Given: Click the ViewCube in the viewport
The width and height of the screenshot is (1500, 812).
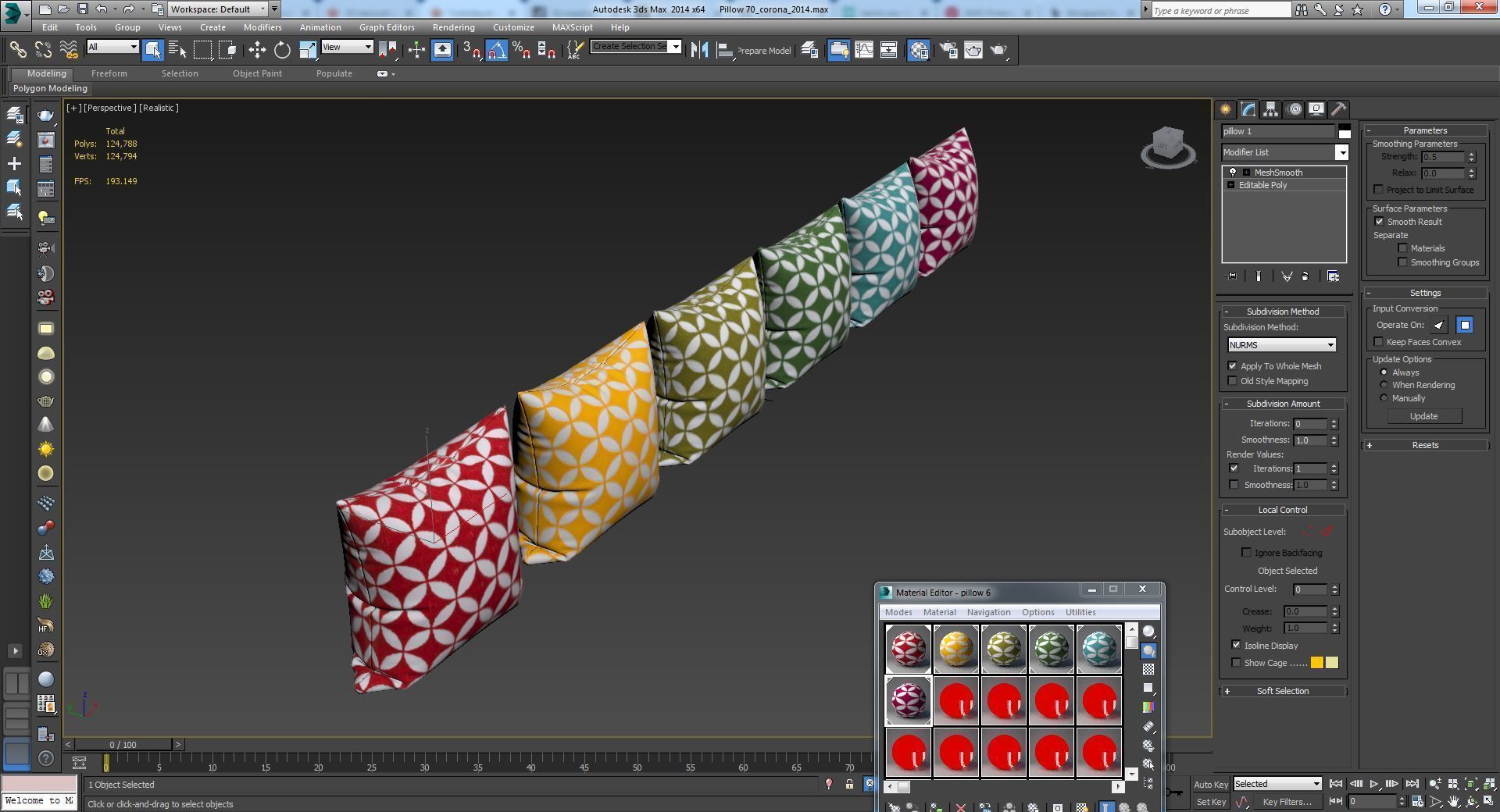Looking at the screenshot, I should coord(1168,145).
